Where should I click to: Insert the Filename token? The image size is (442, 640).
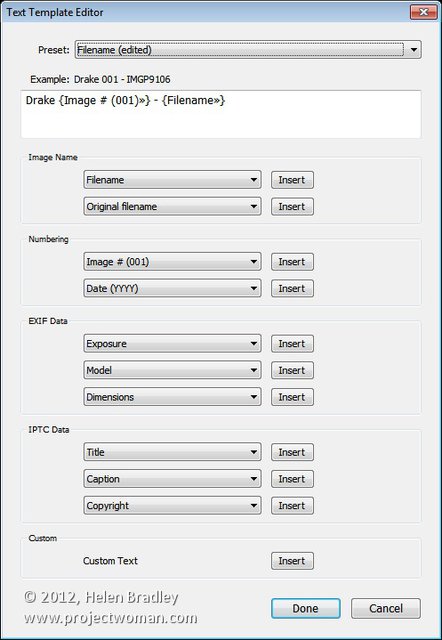click(x=292, y=180)
